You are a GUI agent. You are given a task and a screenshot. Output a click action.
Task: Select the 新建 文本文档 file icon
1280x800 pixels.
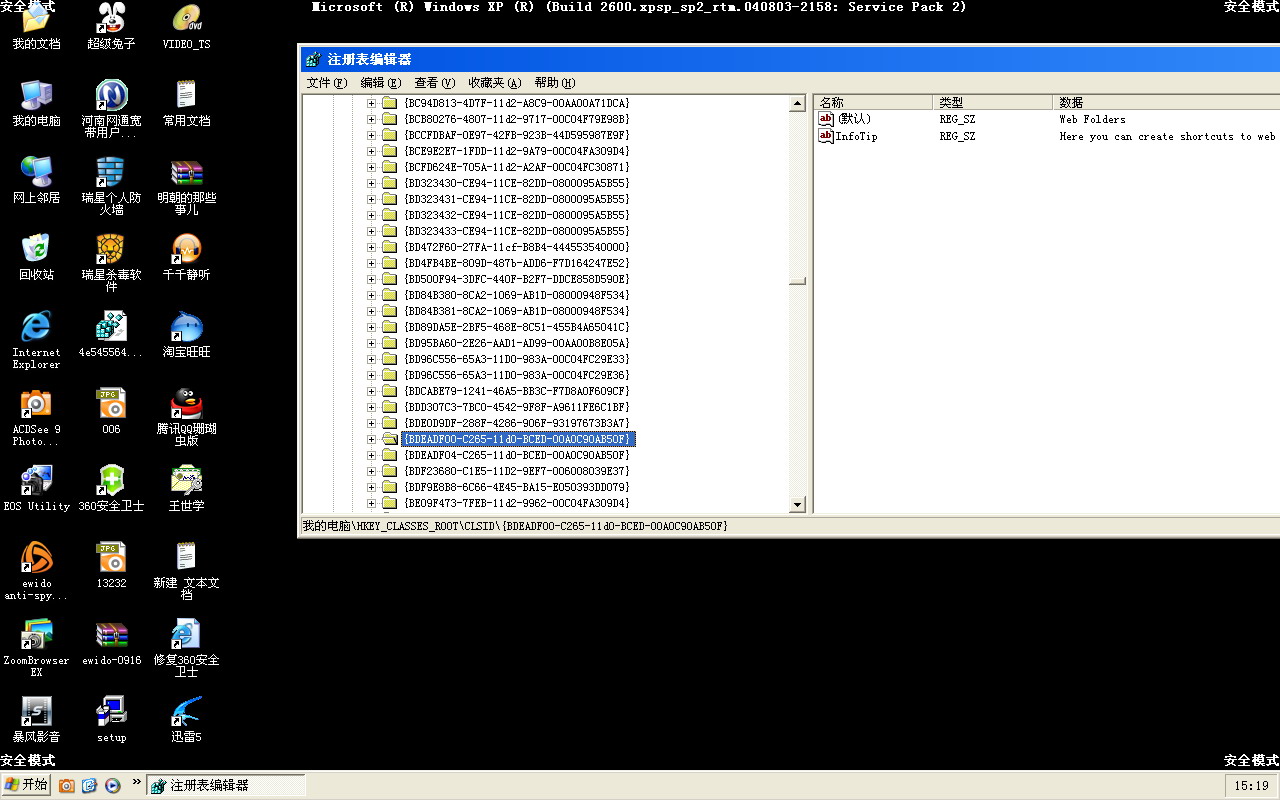click(186, 557)
